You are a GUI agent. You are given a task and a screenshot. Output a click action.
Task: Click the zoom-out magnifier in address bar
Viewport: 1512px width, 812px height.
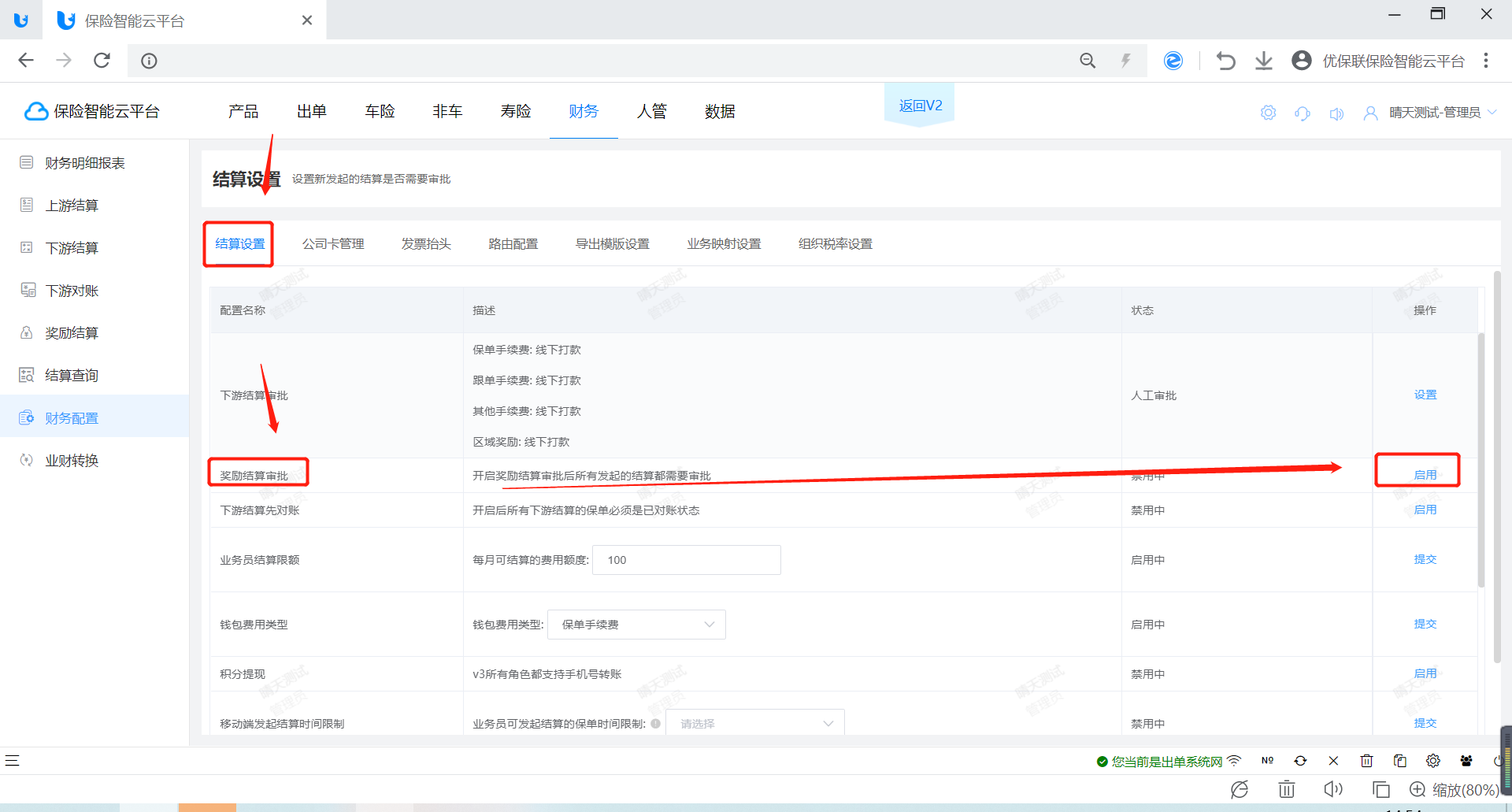click(1088, 61)
